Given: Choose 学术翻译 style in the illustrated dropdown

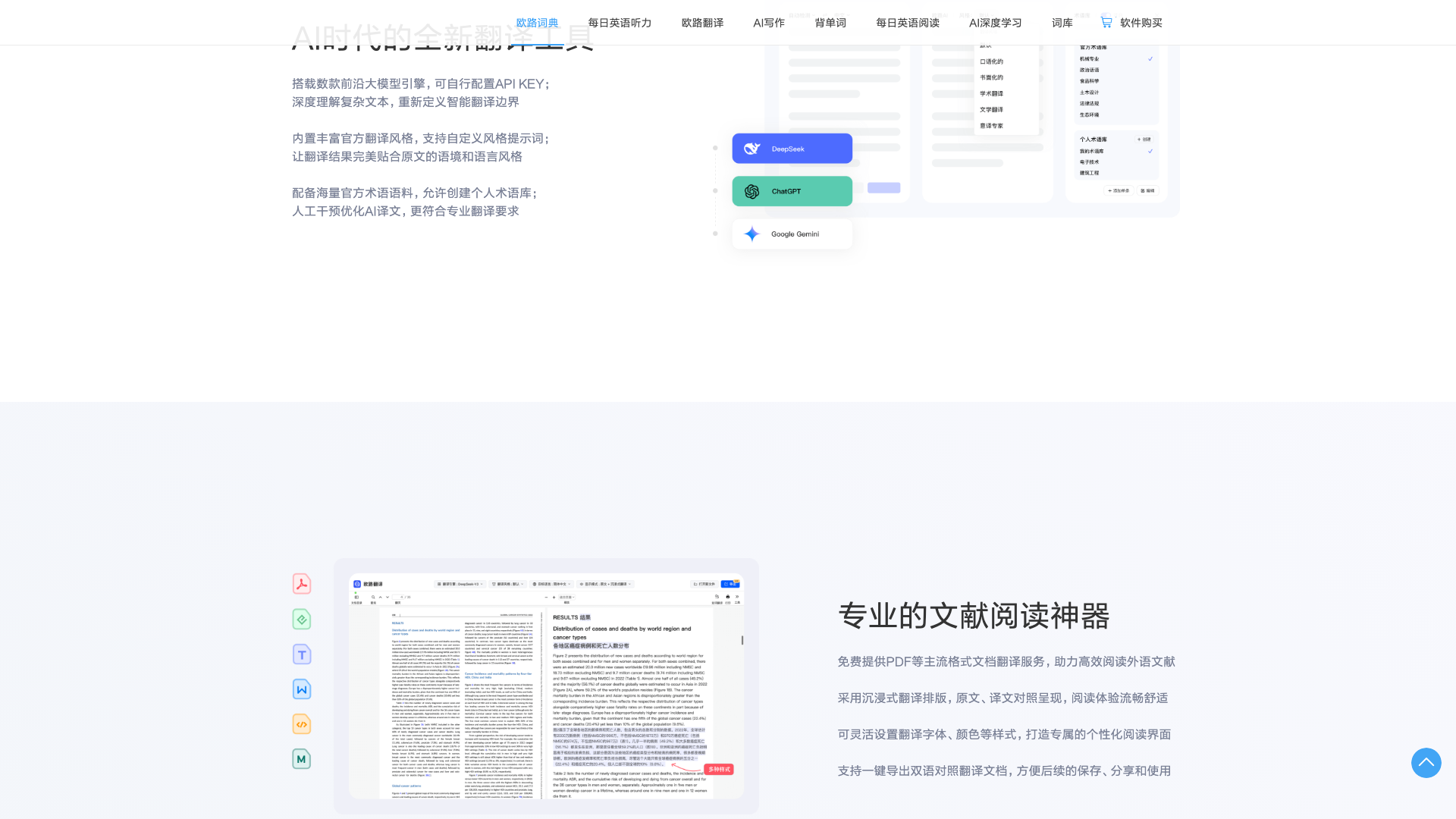Looking at the screenshot, I should 991,93.
